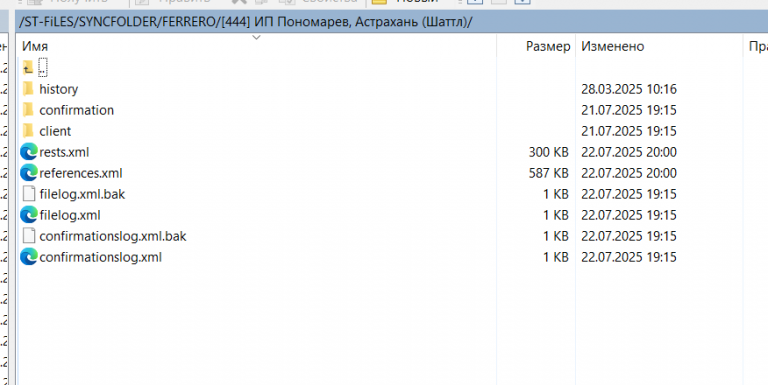Viewport: 768px width, 385px height.
Task: Select the file name rests.xml
Action: (64, 152)
